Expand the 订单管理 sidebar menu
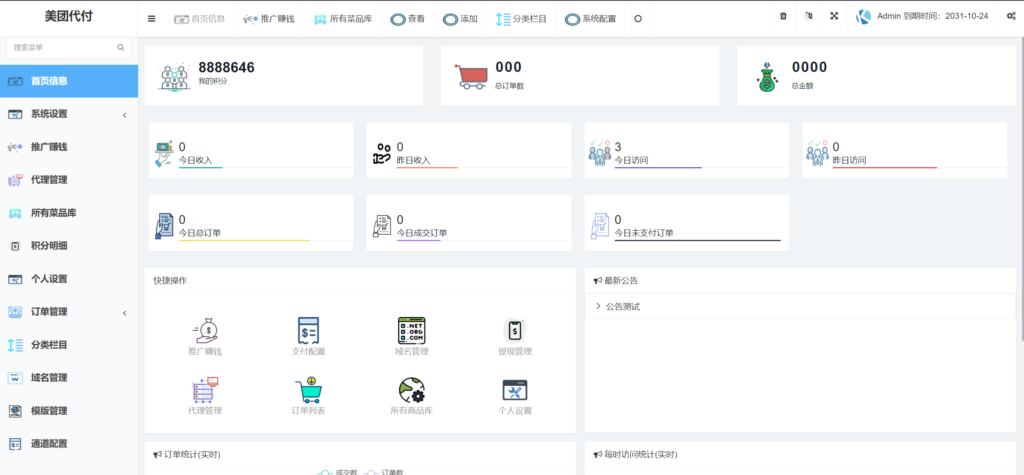The image size is (1024, 475). tap(68, 312)
